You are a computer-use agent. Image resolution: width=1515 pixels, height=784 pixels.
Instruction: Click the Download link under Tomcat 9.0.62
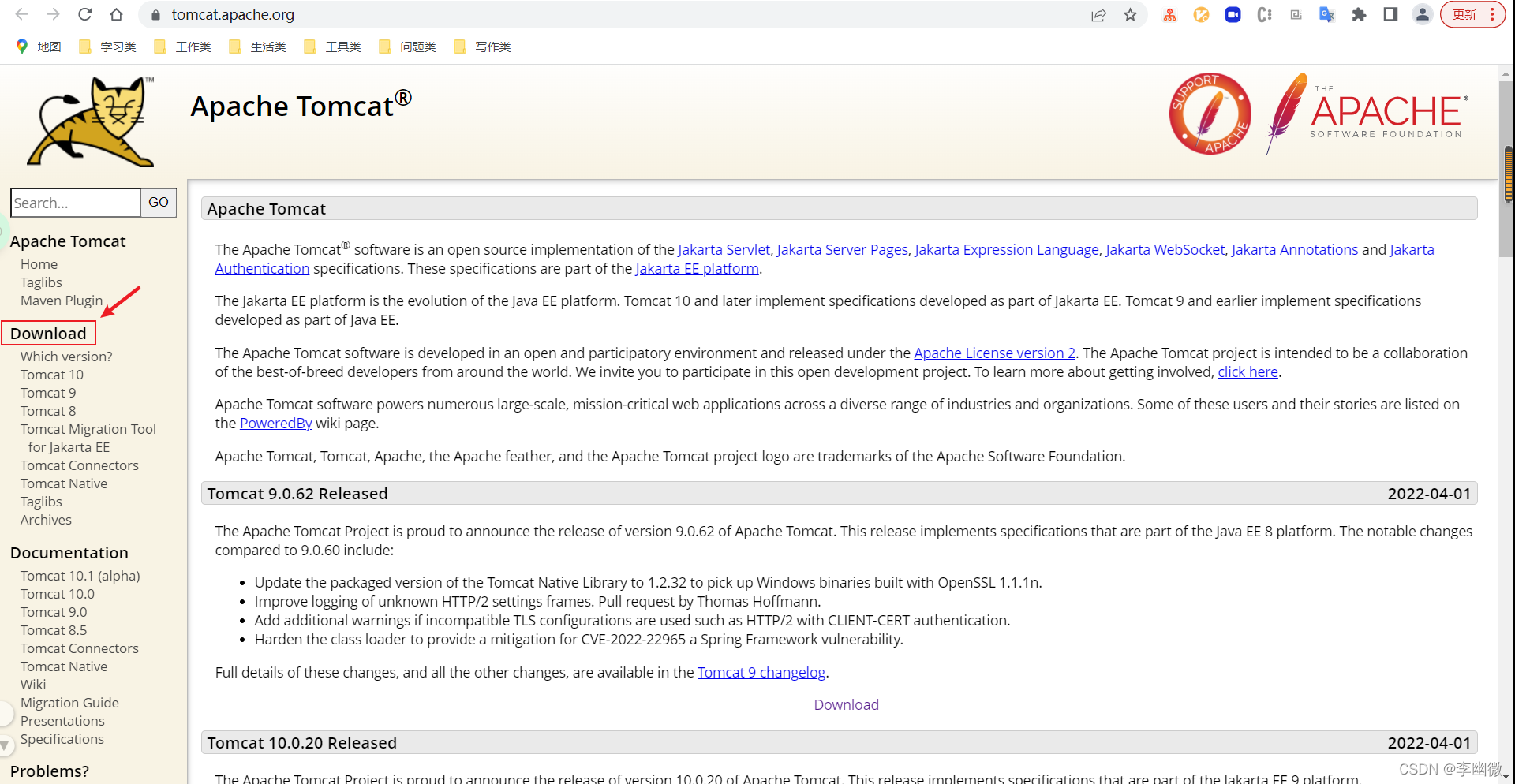tap(846, 705)
